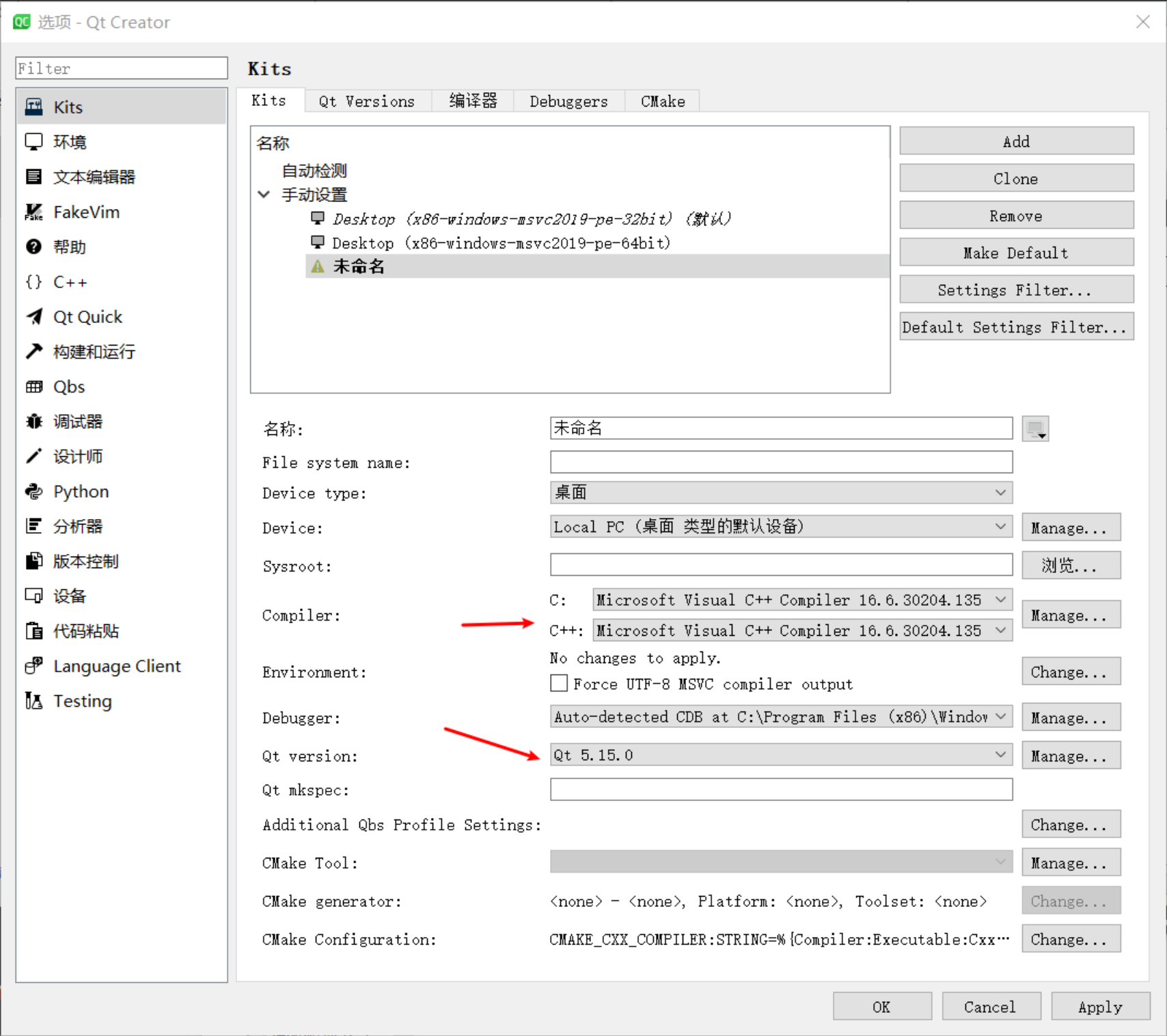Viewport: 1167px width, 1036px height.
Task: Open the C compiler dropdown
Action: (x=802, y=600)
